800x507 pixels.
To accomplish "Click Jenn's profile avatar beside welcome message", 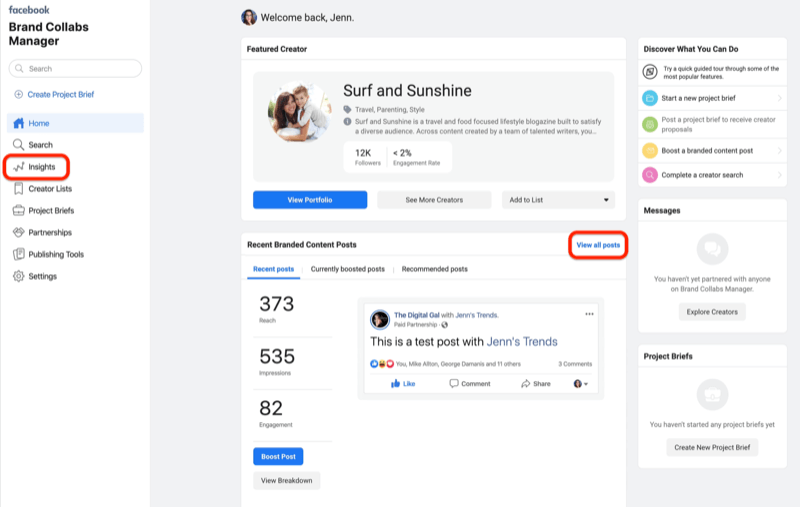I will pos(249,17).
